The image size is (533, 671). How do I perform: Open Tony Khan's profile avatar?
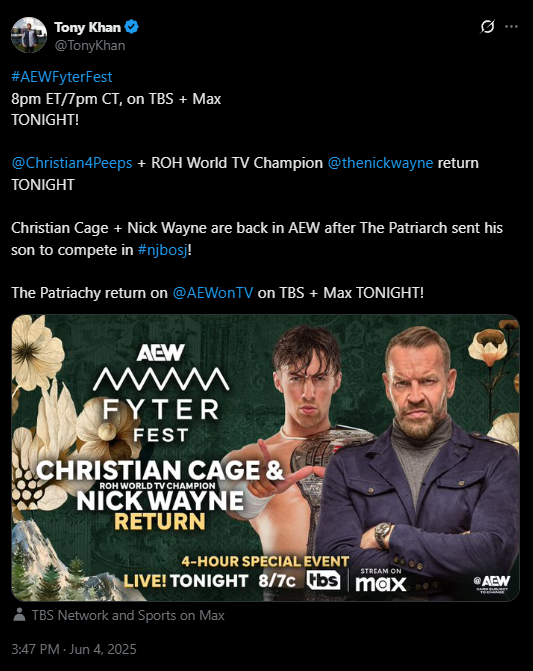pos(29,35)
